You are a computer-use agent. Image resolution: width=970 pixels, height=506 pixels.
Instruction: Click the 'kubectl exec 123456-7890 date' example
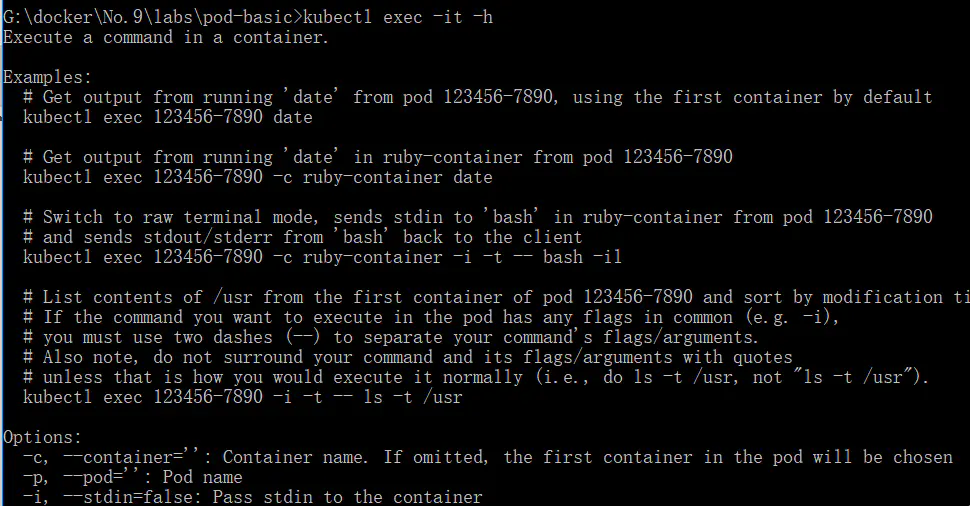(167, 117)
